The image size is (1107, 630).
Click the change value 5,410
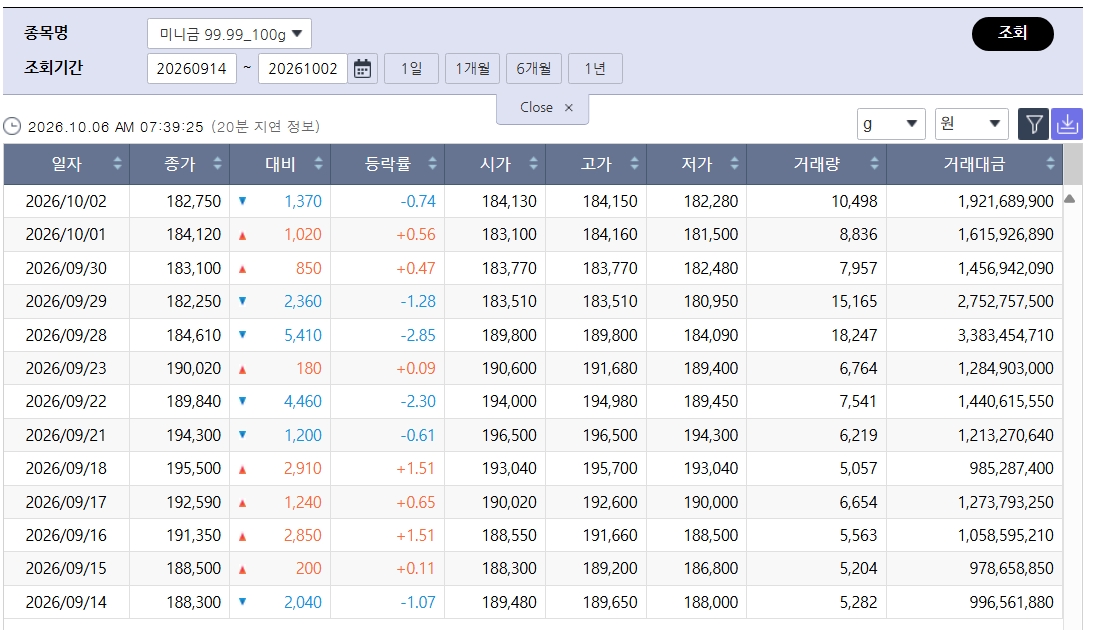point(303,335)
